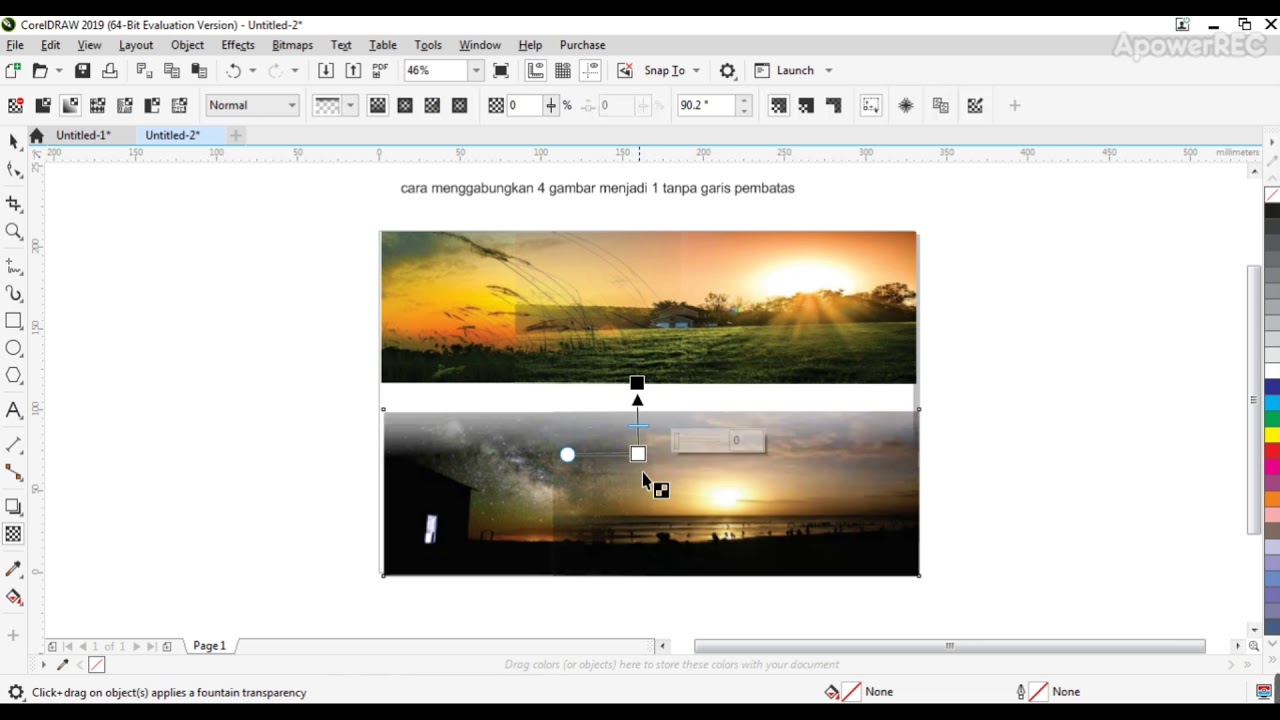Open the Layout menu

(136, 45)
